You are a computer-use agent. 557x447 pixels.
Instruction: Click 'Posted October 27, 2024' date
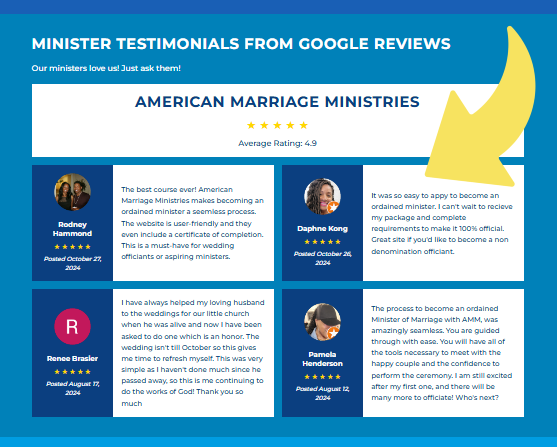pyautogui.click(x=72, y=263)
